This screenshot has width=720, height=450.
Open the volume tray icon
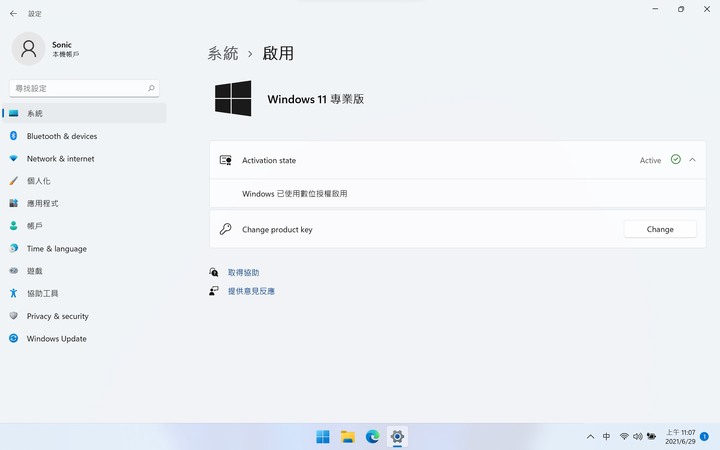(637, 436)
